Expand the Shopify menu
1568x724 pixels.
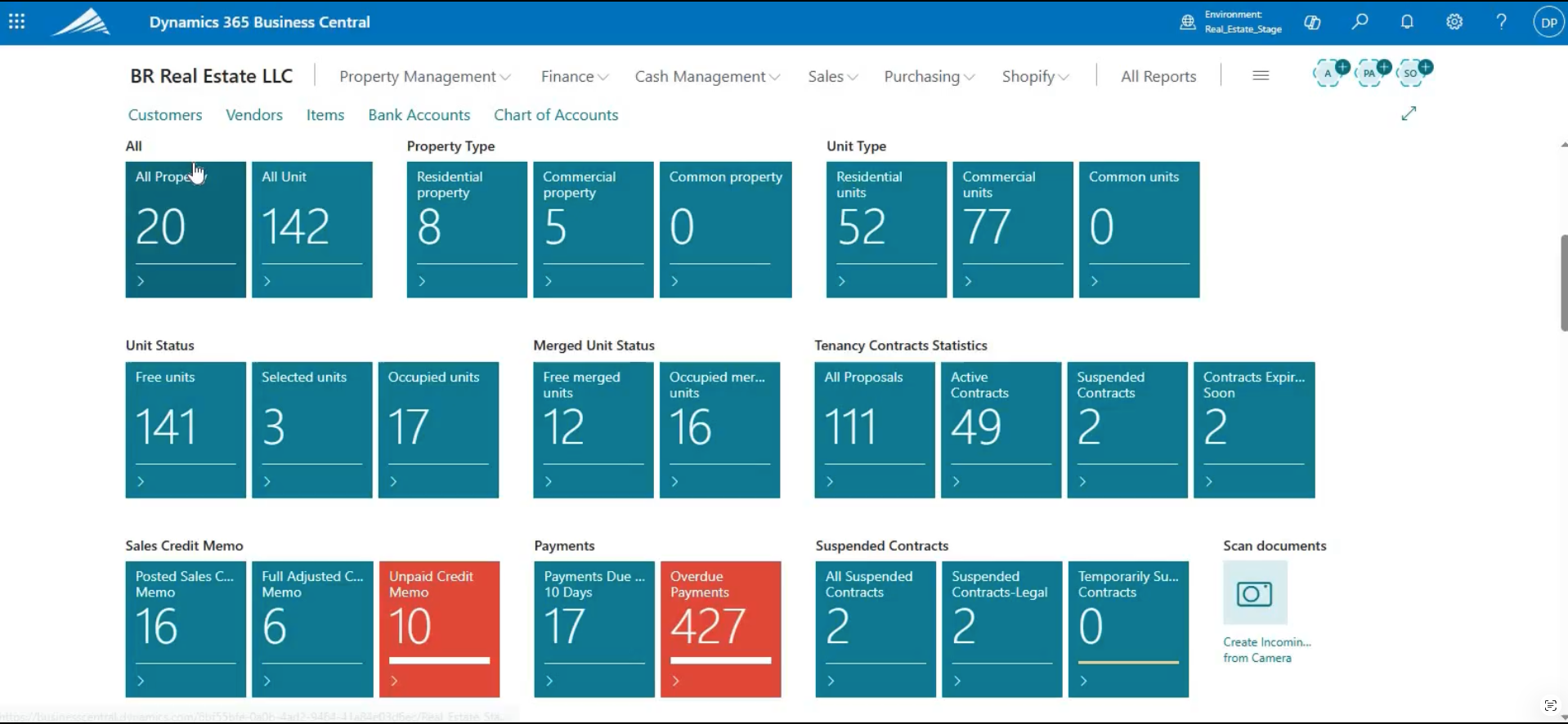[x=1036, y=76]
